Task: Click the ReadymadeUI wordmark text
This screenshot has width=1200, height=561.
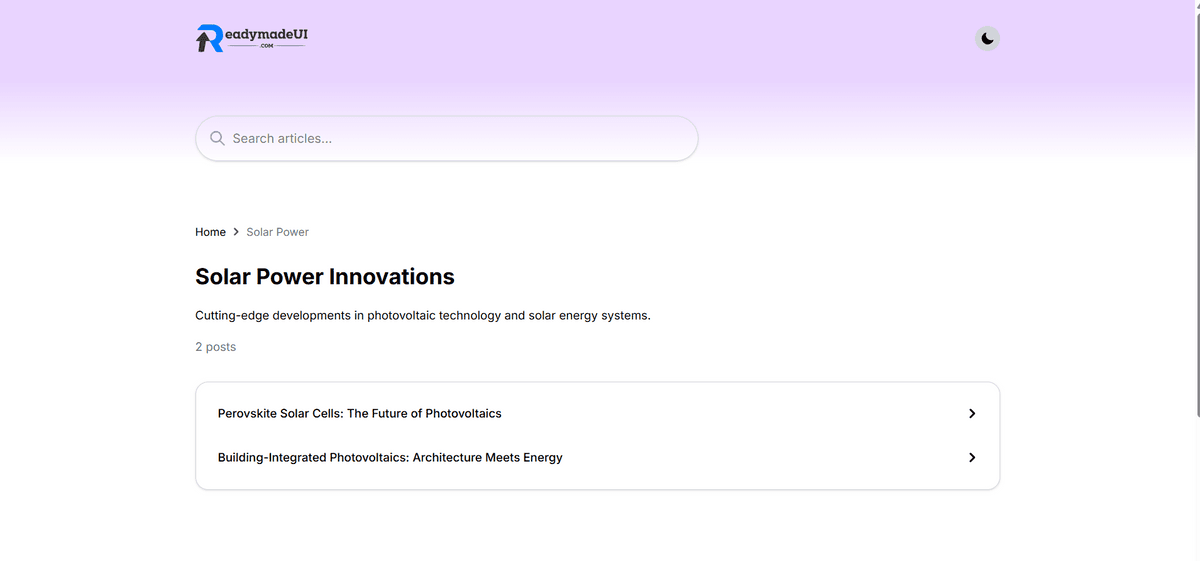Action: (x=265, y=33)
